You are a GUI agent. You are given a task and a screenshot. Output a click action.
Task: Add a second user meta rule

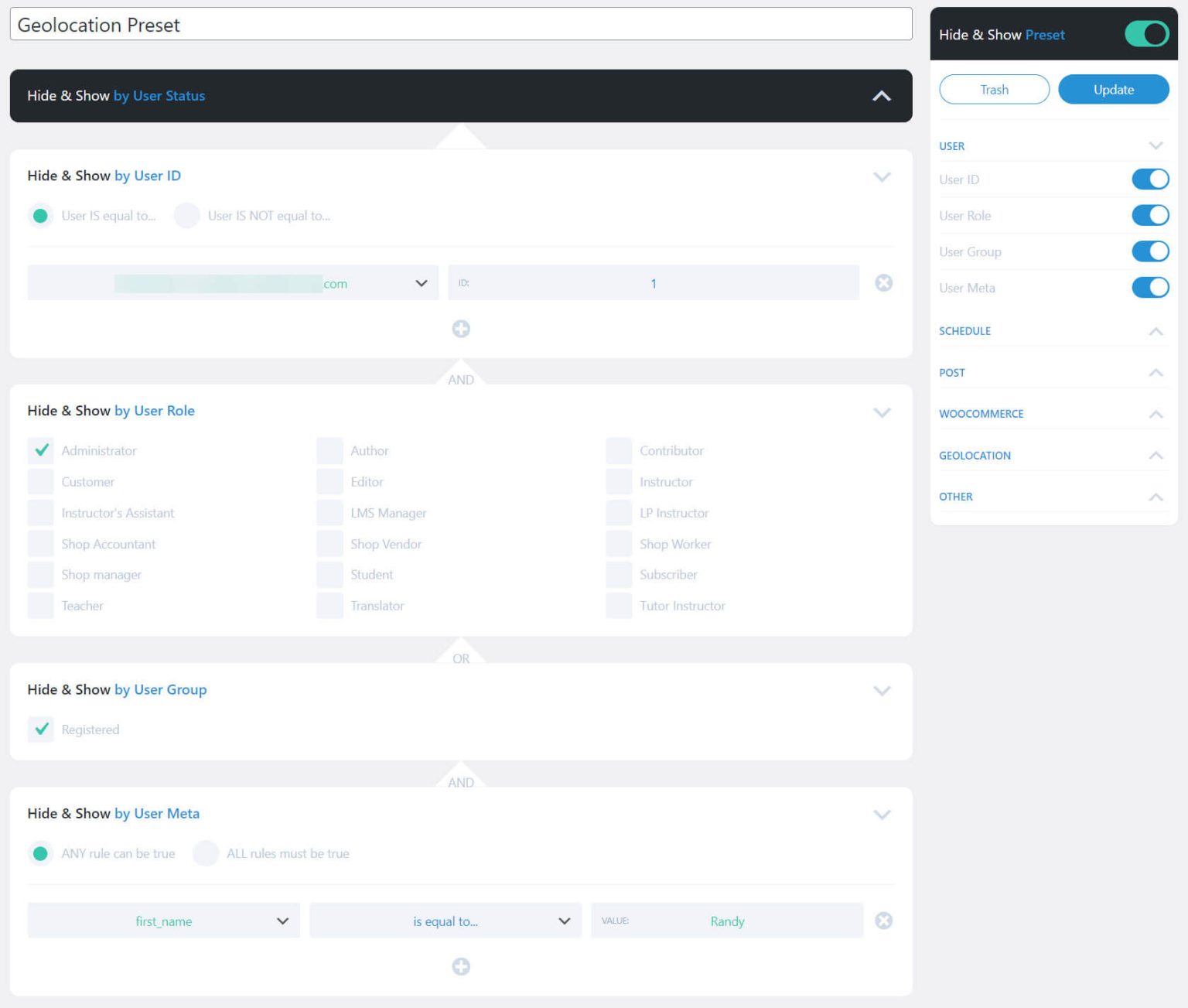461,966
